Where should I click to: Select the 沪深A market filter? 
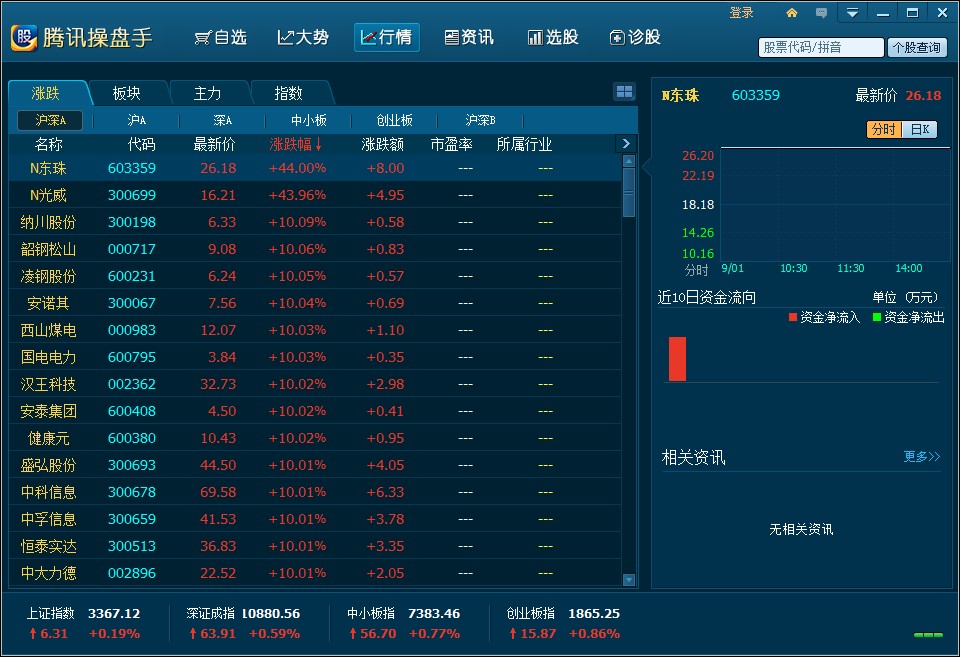[x=50, y=120]
